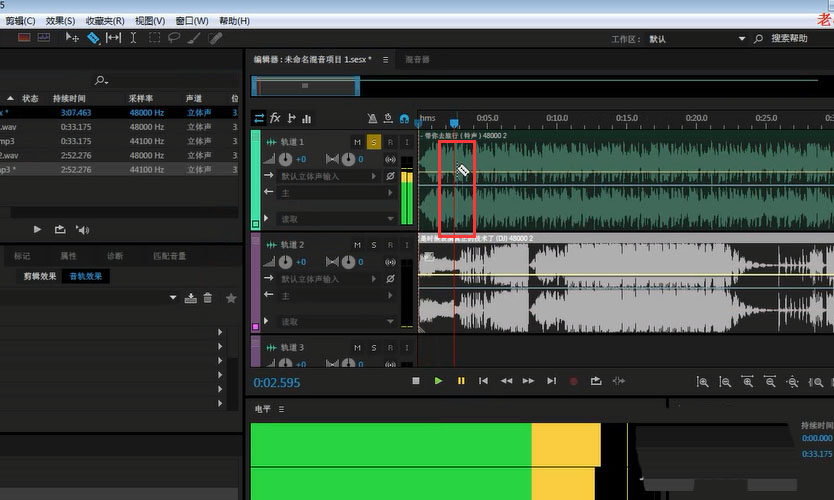Select the Slip tool in the toolbar

113,38
